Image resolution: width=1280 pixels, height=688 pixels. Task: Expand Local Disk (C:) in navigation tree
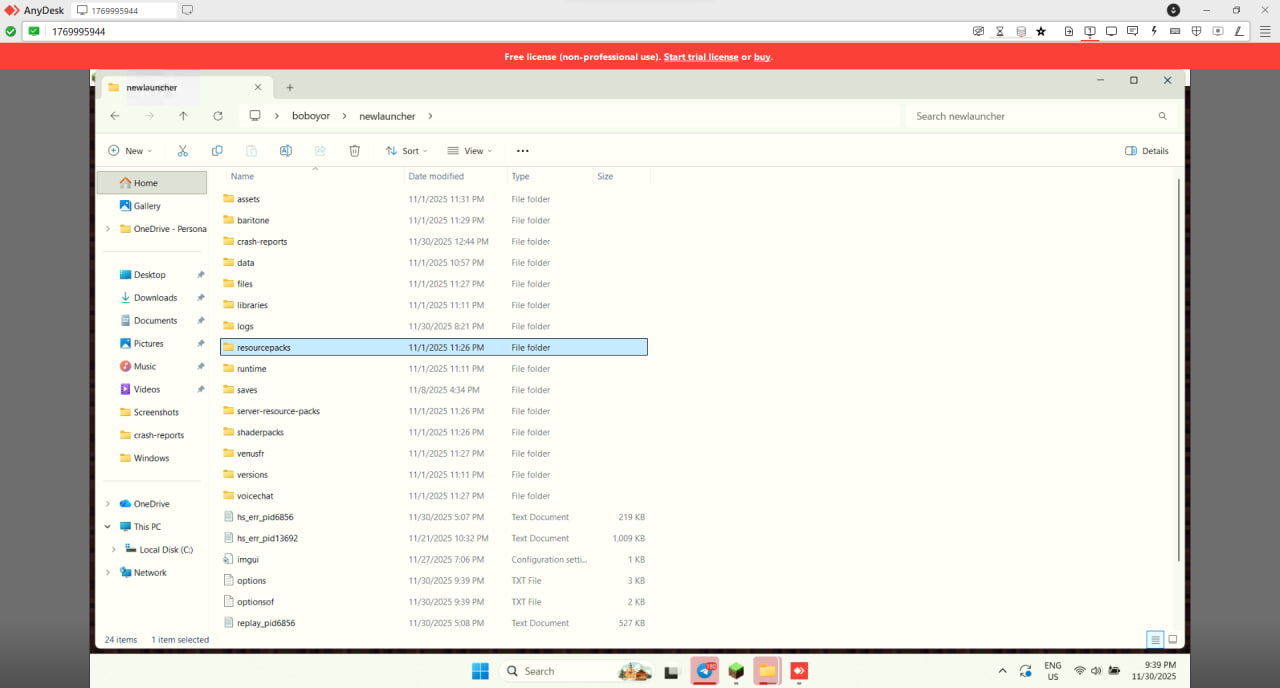coord(114,550)
